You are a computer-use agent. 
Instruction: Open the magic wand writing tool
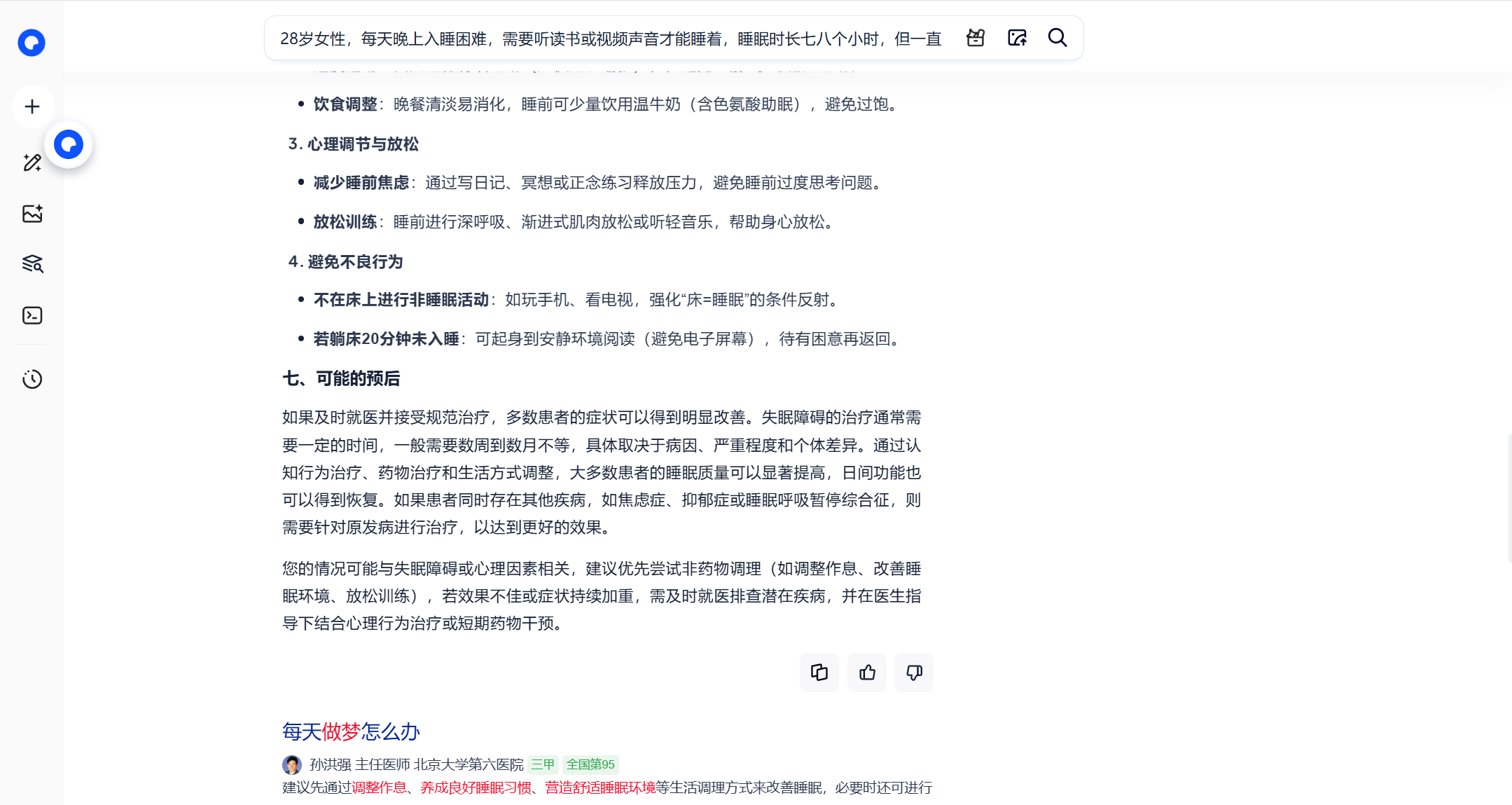[32, 163]
